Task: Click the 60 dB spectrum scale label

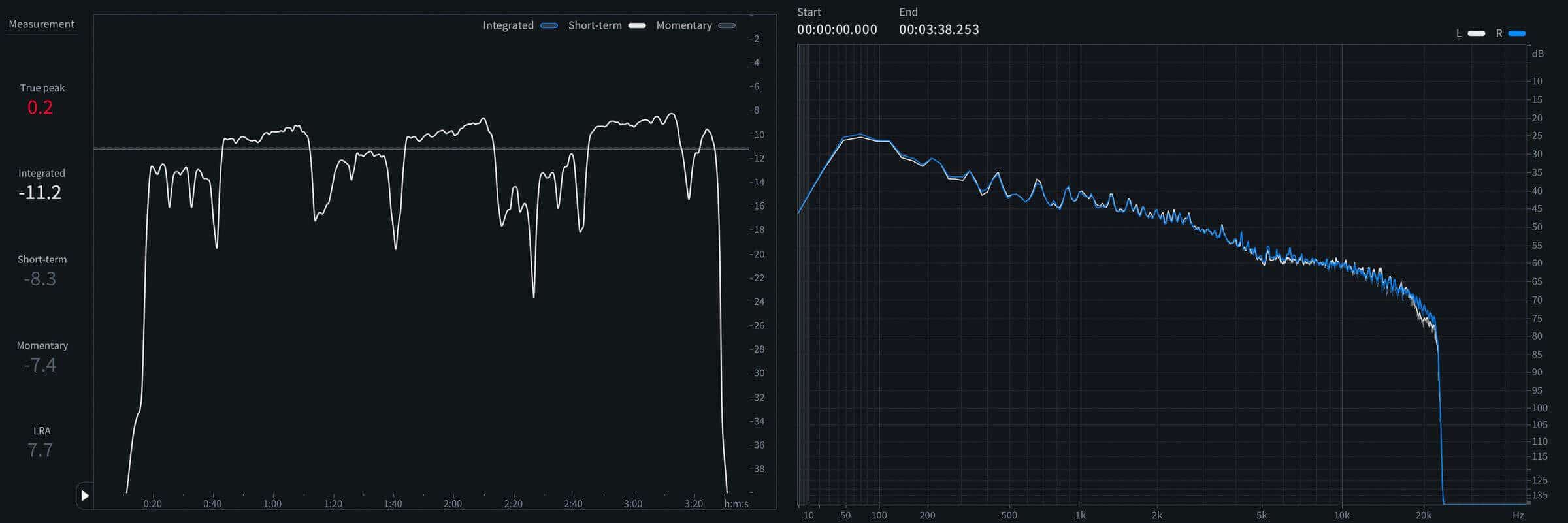Action: [1537, 263]
